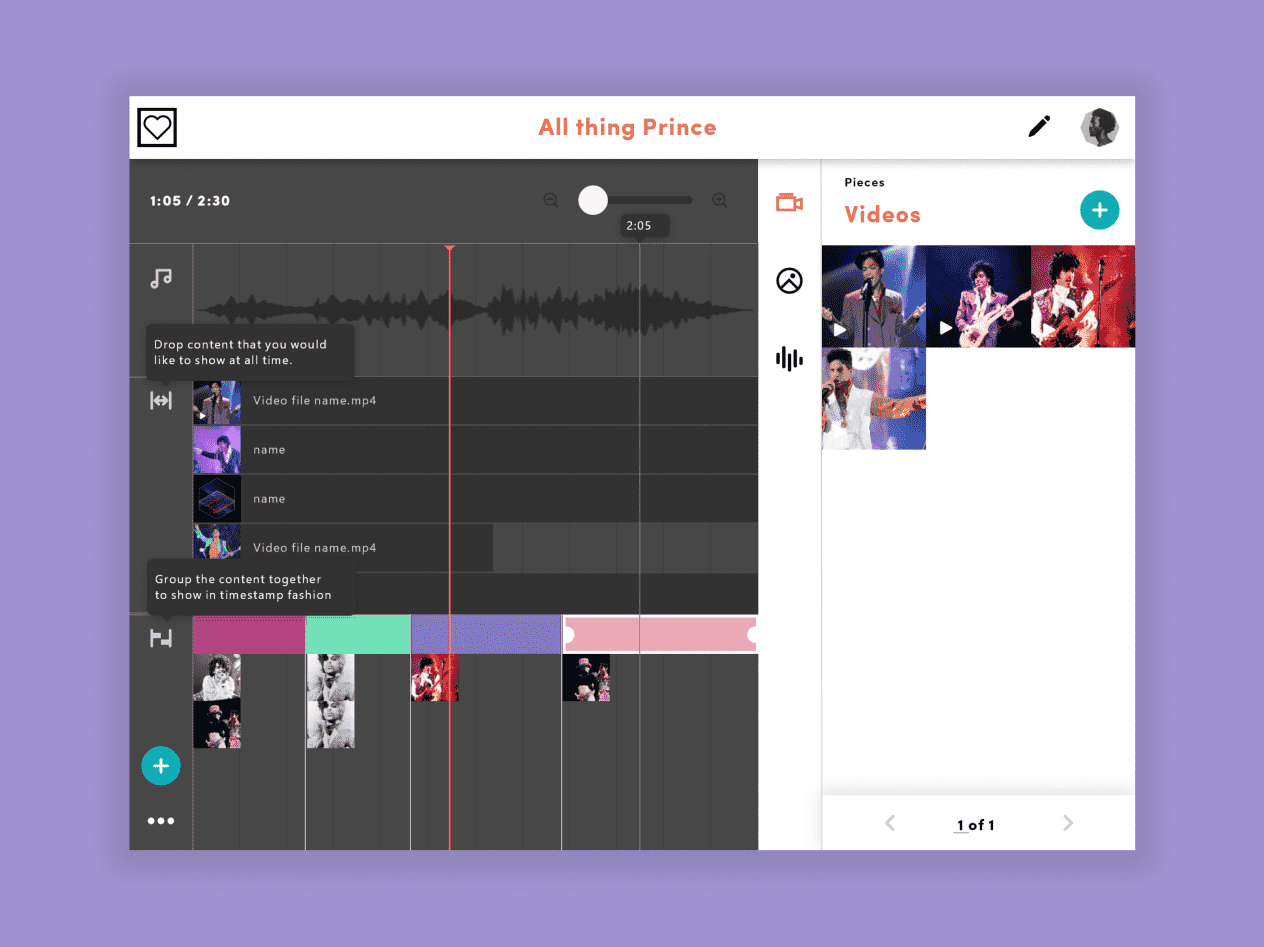Screen dimensions: 1264x947
Task: Click the 'All thing Prince' title
Action: click(x=628, y=127)
